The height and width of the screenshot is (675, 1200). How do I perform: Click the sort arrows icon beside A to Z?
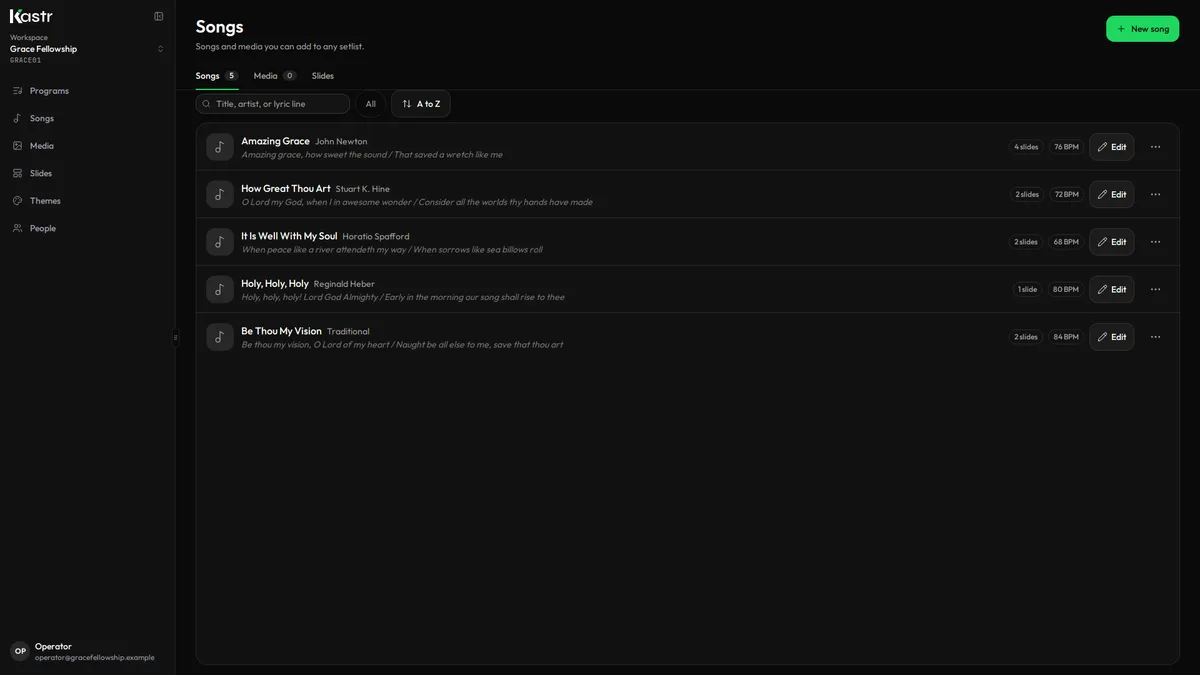tap(407, 104)
